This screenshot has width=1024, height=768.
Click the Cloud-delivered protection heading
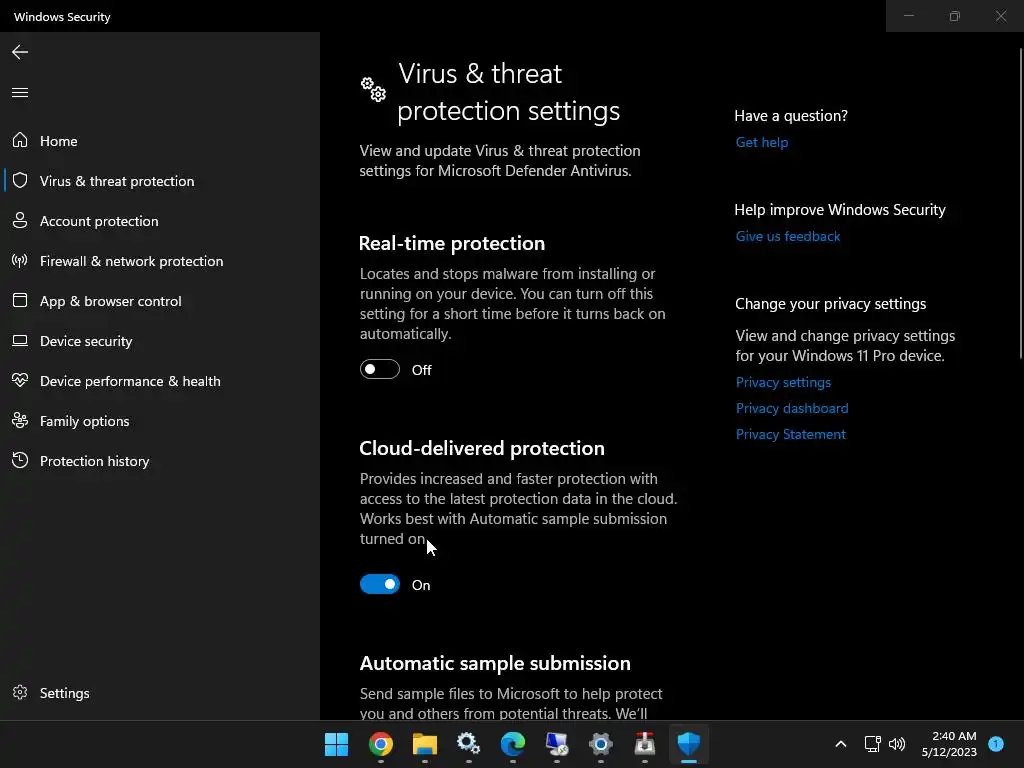click(x=482, y=448)
